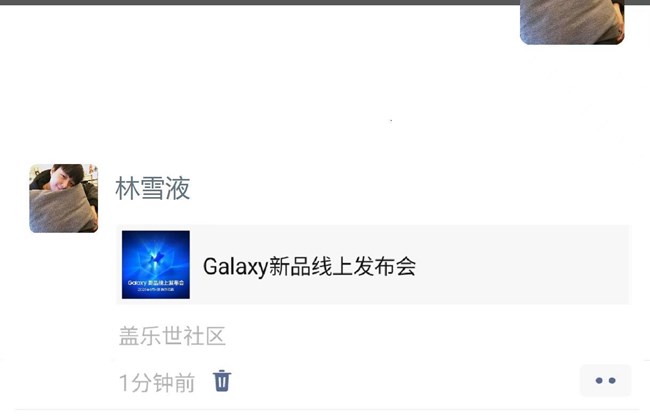This screenshot has height=416, width=650.
Task: Delete the post using the trash icon
Action: click(x=222, y=381)
